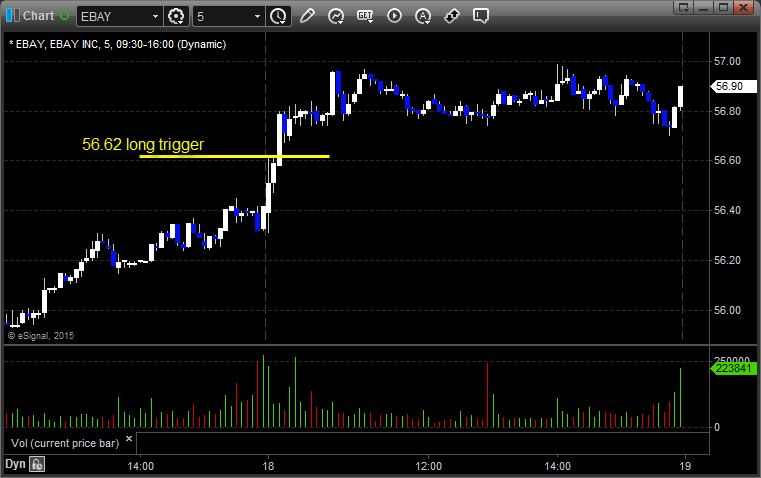This screenshot has width=761, height=478.
Task: Click the 12:00 time axis label
Action: click(429, 466)
